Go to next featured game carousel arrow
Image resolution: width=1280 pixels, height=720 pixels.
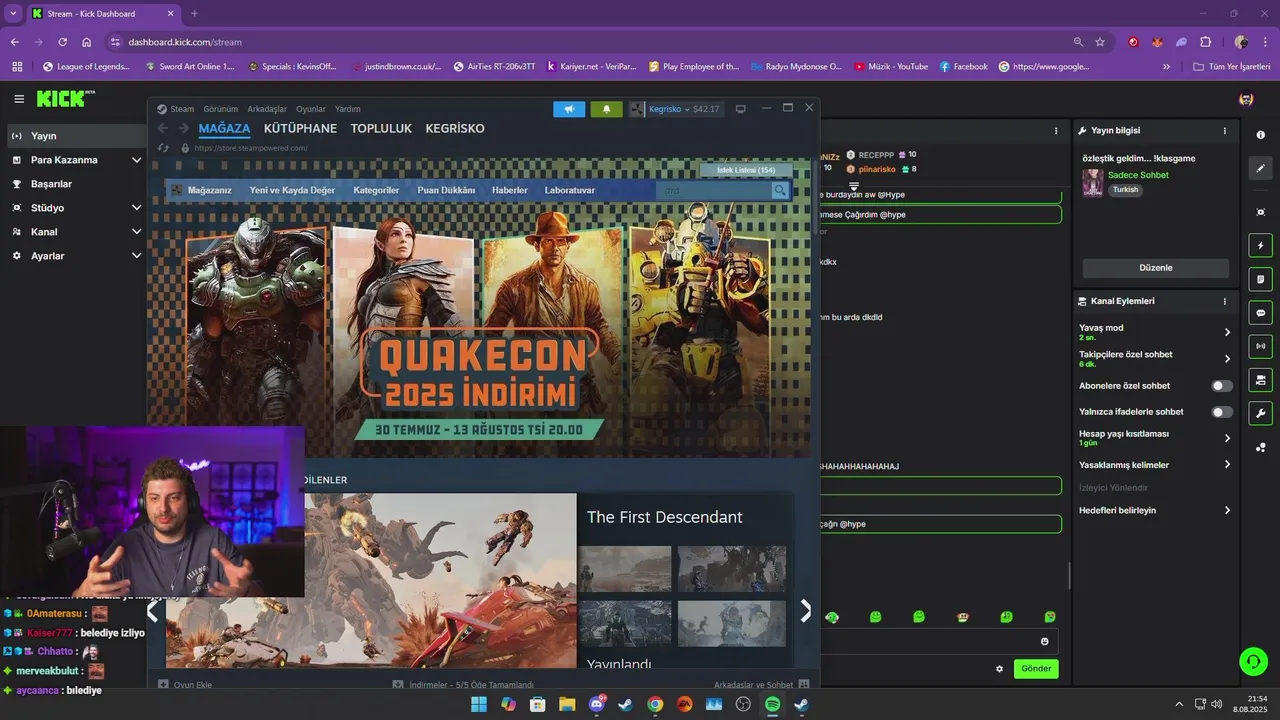click(806, 611)
